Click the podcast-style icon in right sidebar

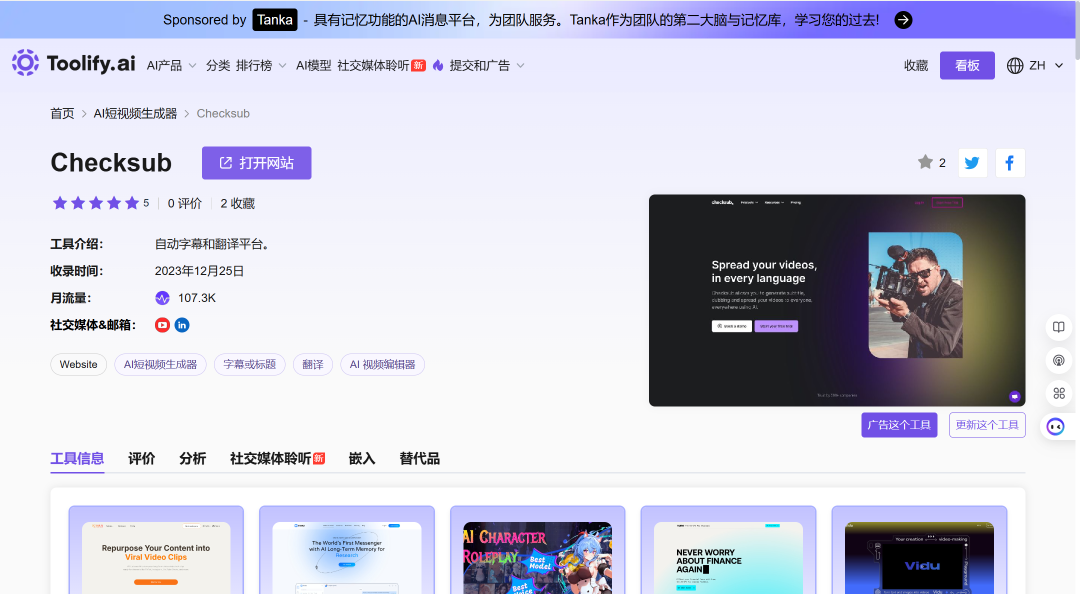1059,360
